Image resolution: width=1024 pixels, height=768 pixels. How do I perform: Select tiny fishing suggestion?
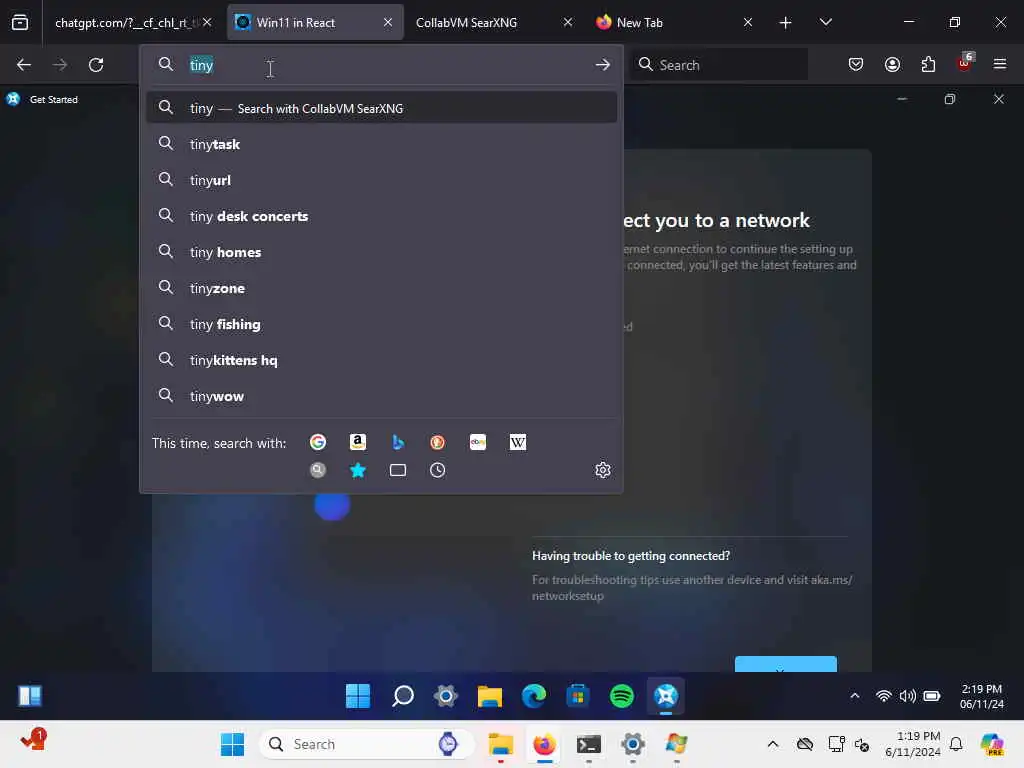pos(381,324)
